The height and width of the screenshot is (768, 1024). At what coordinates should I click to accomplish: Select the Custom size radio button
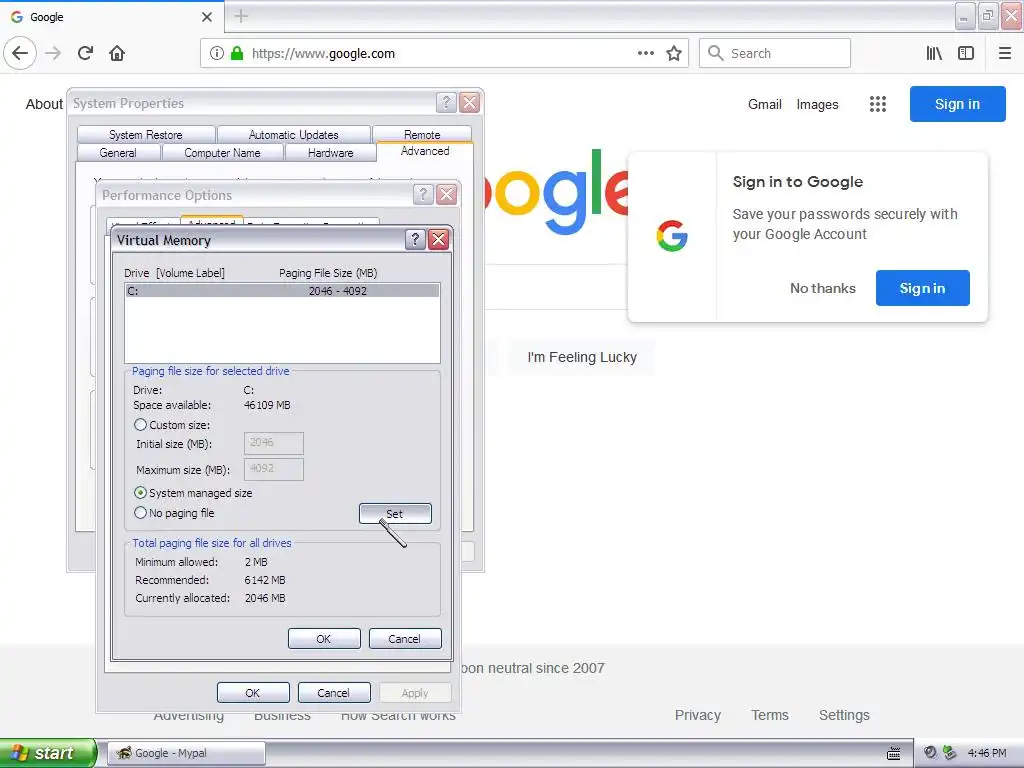pyautogui.click(x=140, y=424)
